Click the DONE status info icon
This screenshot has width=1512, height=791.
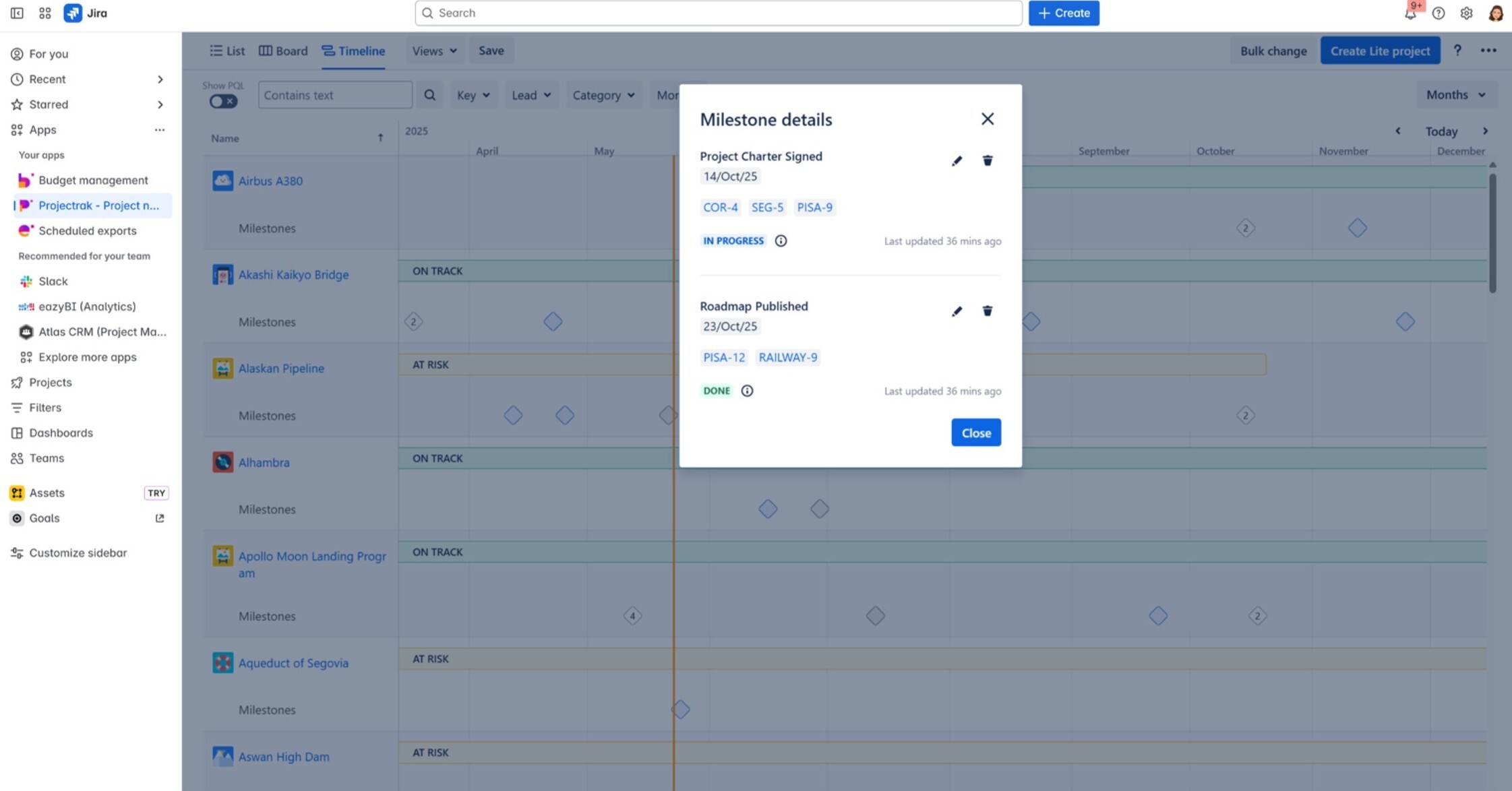pos(747,391)
